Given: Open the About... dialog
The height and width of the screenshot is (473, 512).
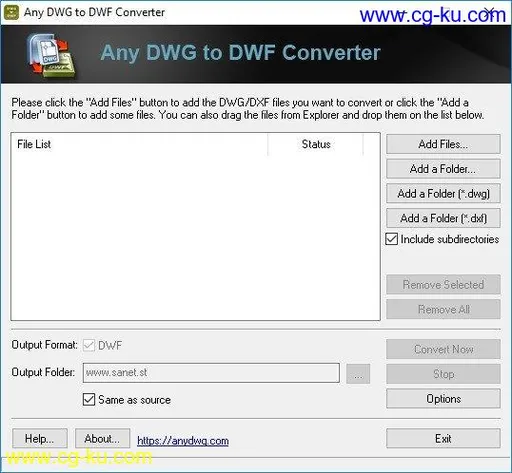Looking at the screenshot, I should [102, 438].
